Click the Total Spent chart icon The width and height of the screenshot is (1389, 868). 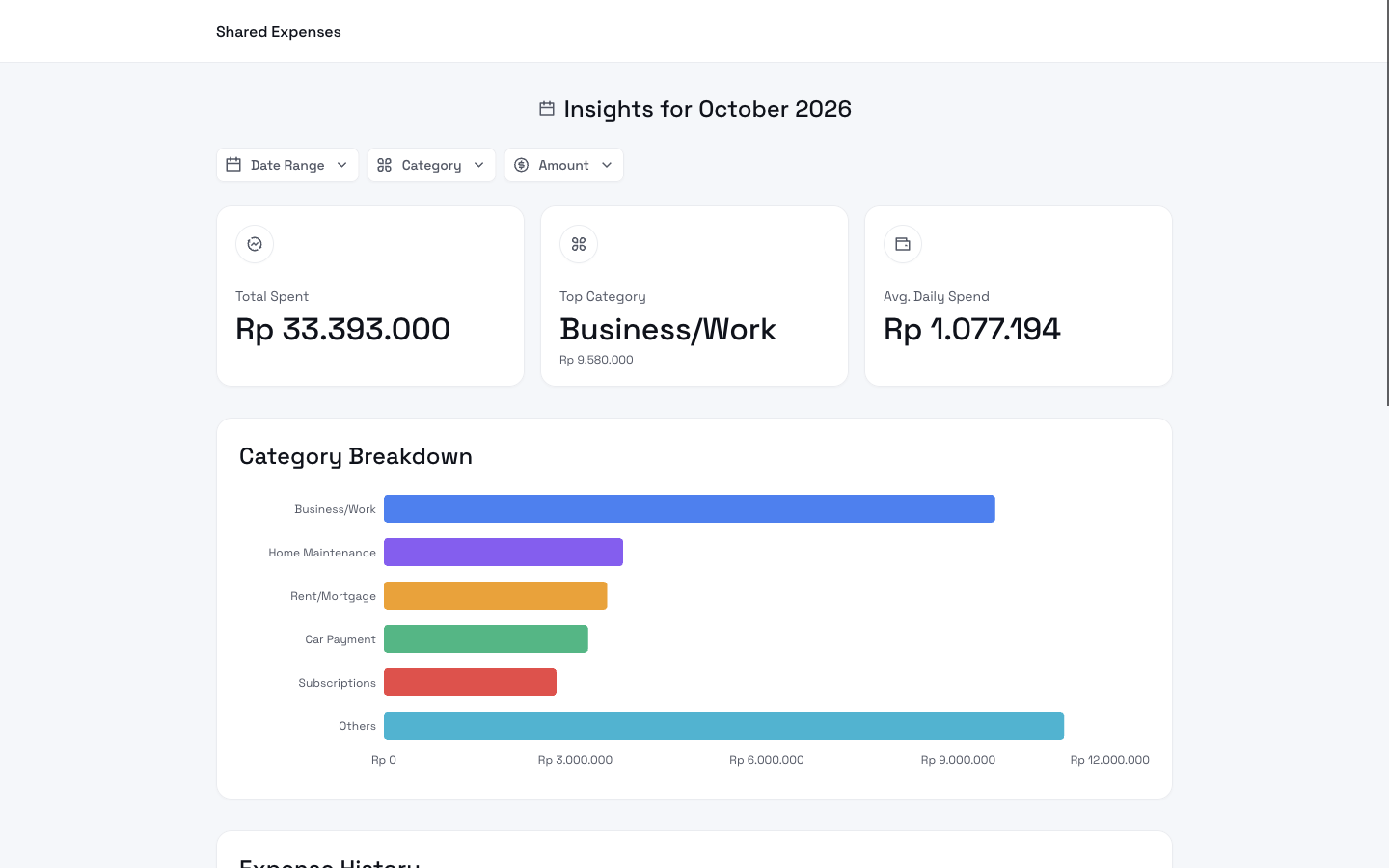click(255, 244)
